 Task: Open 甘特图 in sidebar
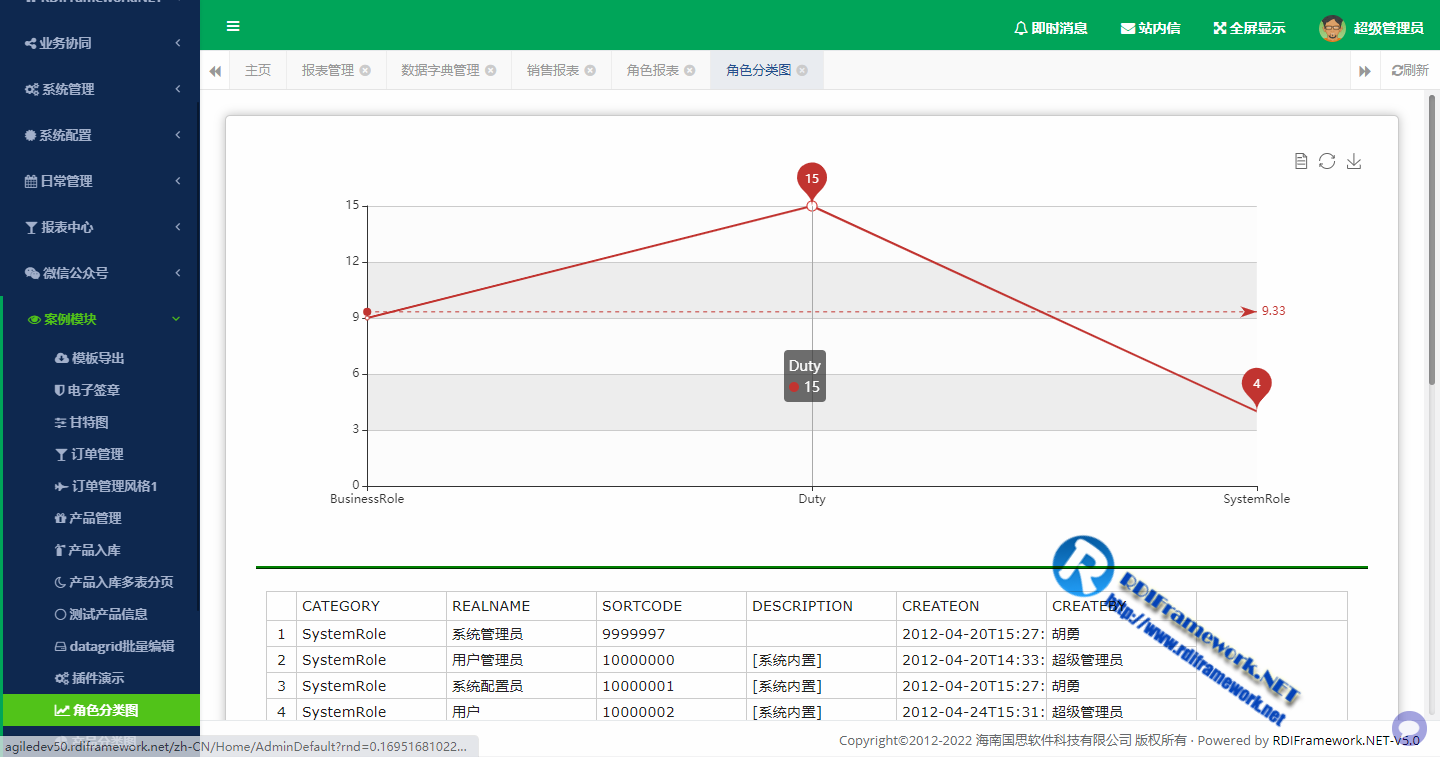[101, 422]
